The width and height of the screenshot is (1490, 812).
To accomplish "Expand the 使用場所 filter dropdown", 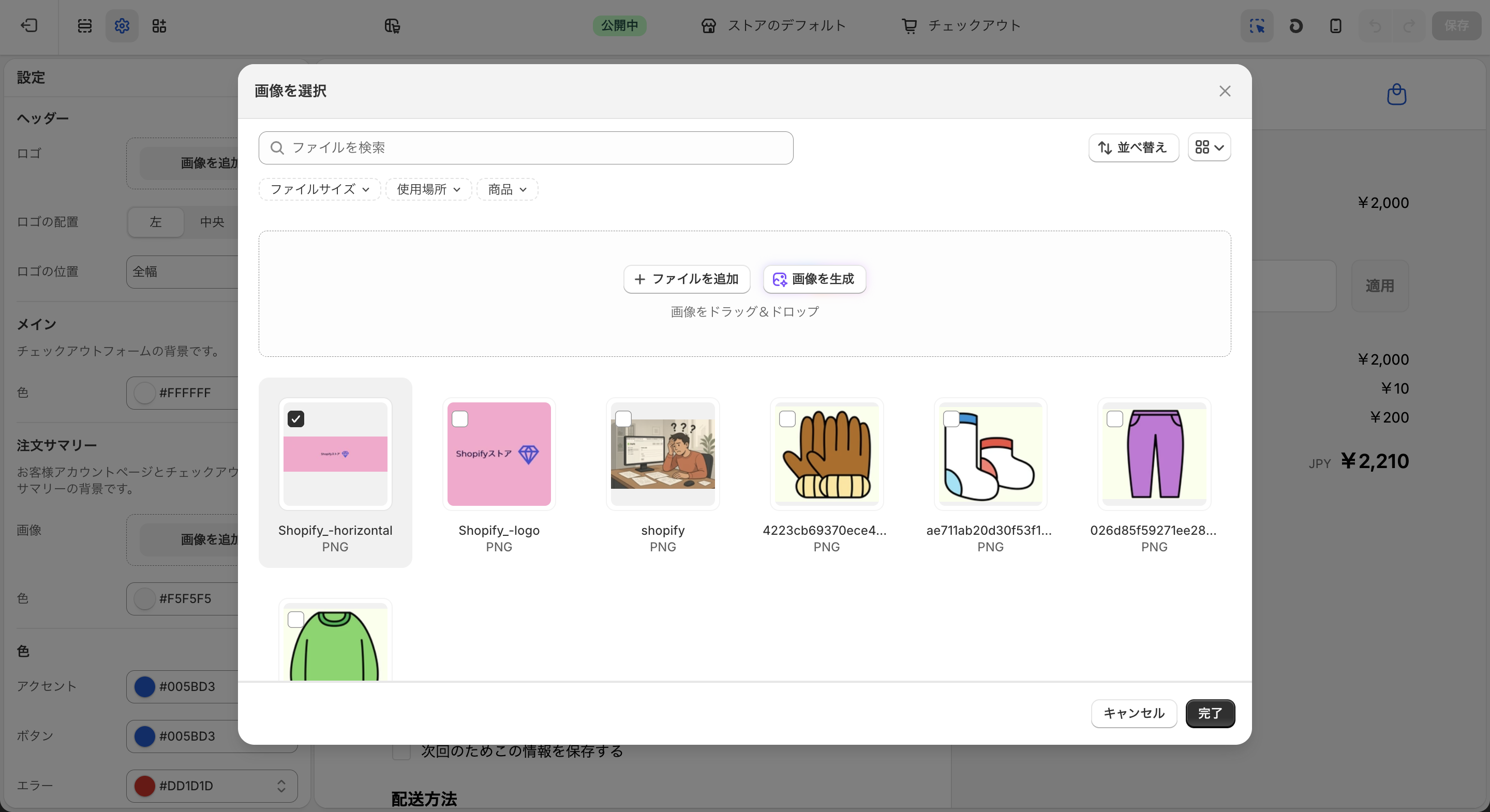I will click(428, 189).
